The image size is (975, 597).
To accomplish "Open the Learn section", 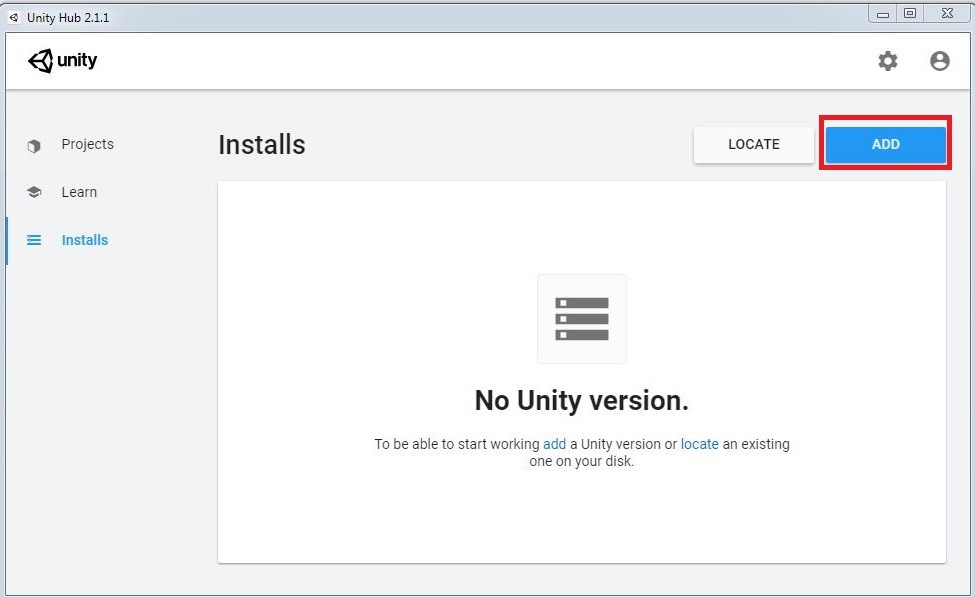I will [x=79, y=192].
